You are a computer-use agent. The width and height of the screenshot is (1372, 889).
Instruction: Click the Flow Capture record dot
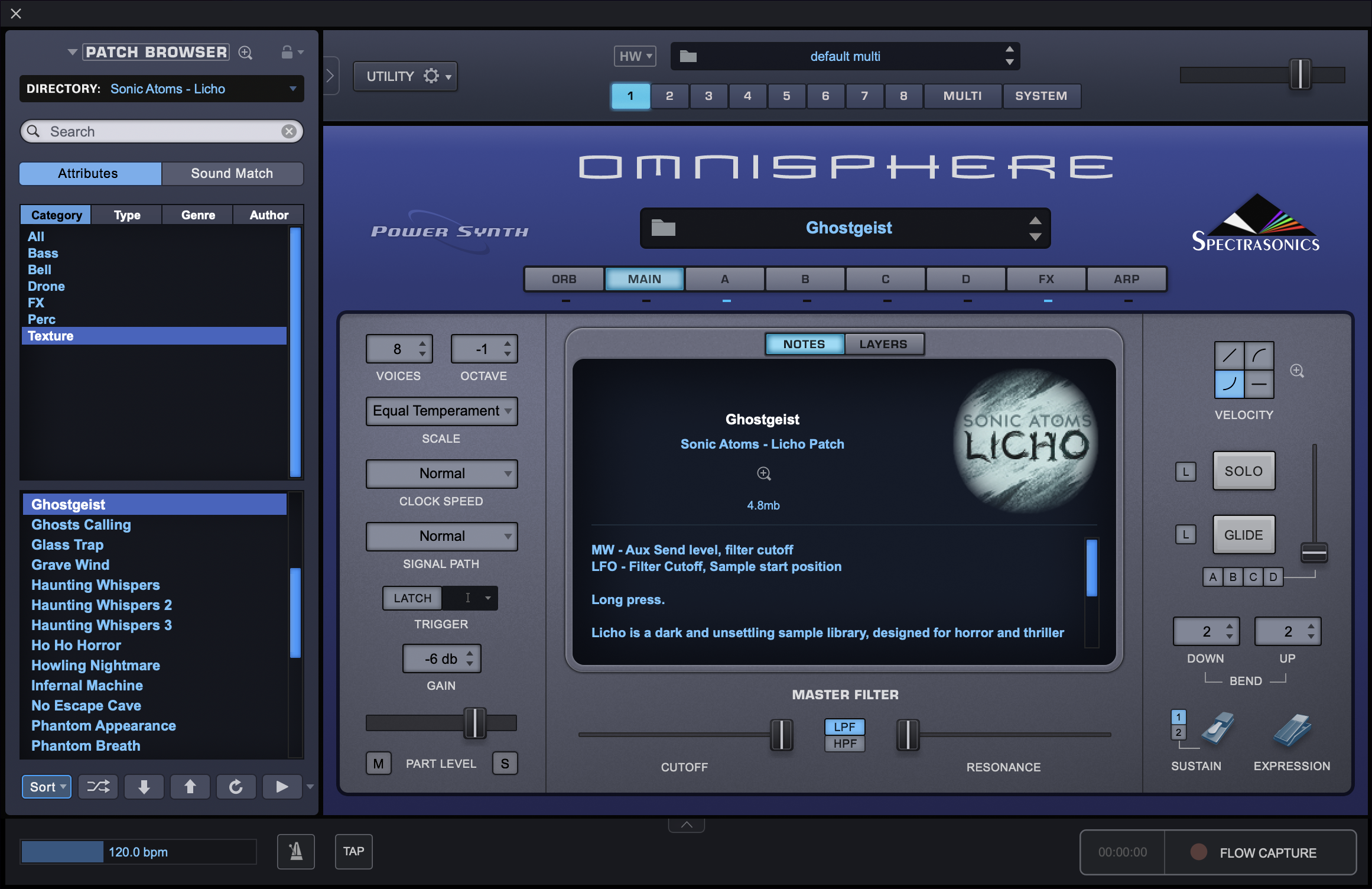pos(1199,852)
